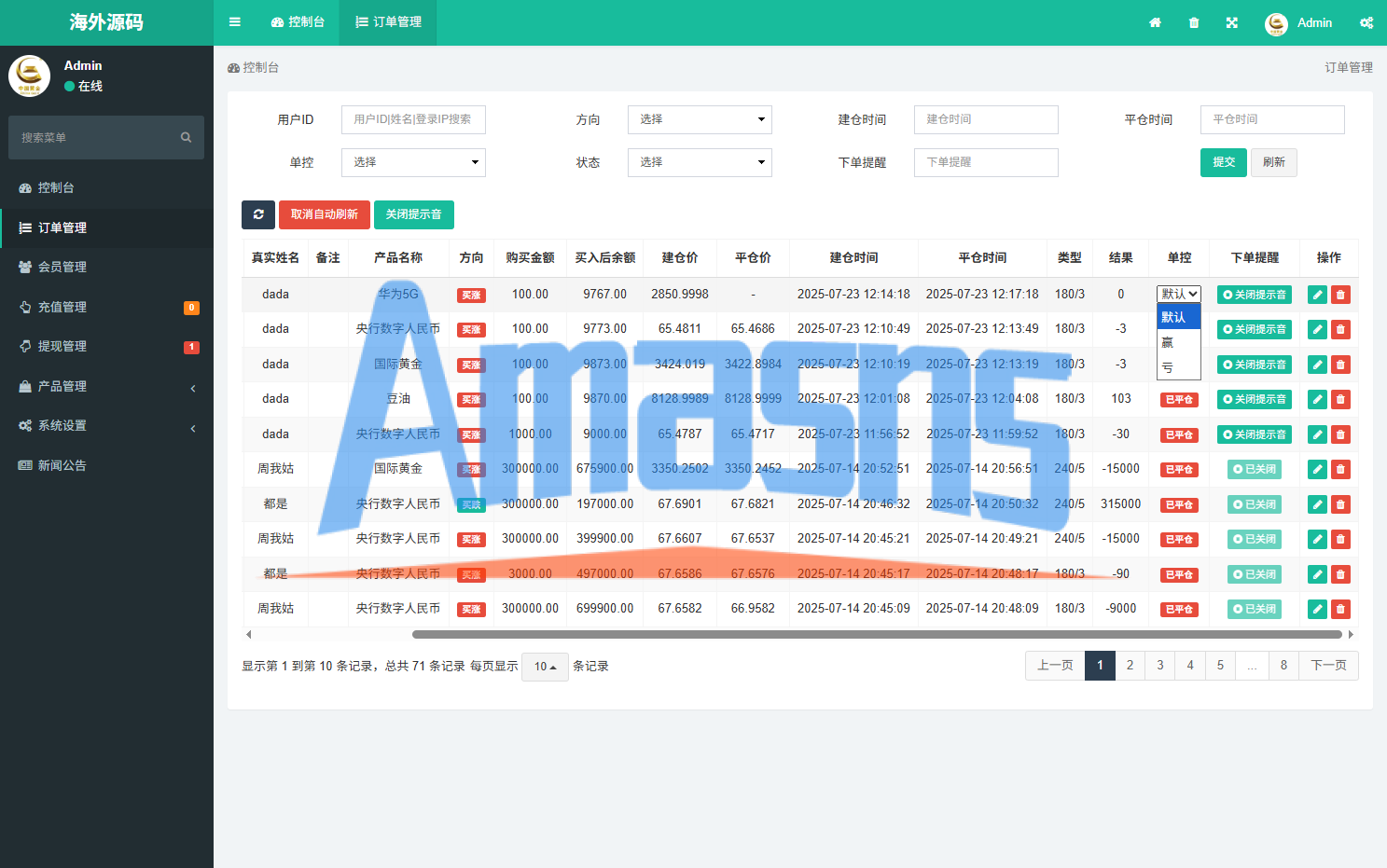1387x868 pixels.
Task: Open settings gears icon at top right
Action: point(1366,22)
